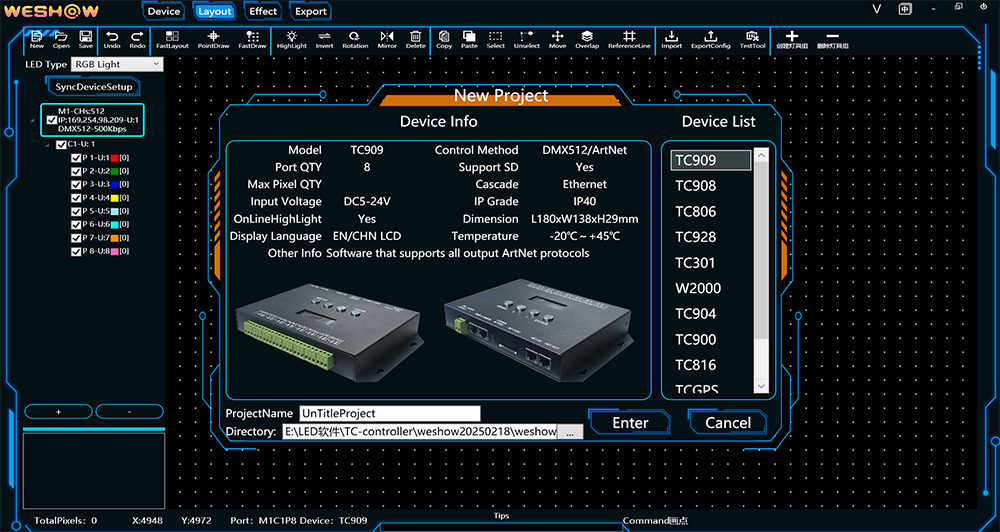Click Cancel in New Project dialog
Screen dimensions: 1000x532
pos(727,422)
